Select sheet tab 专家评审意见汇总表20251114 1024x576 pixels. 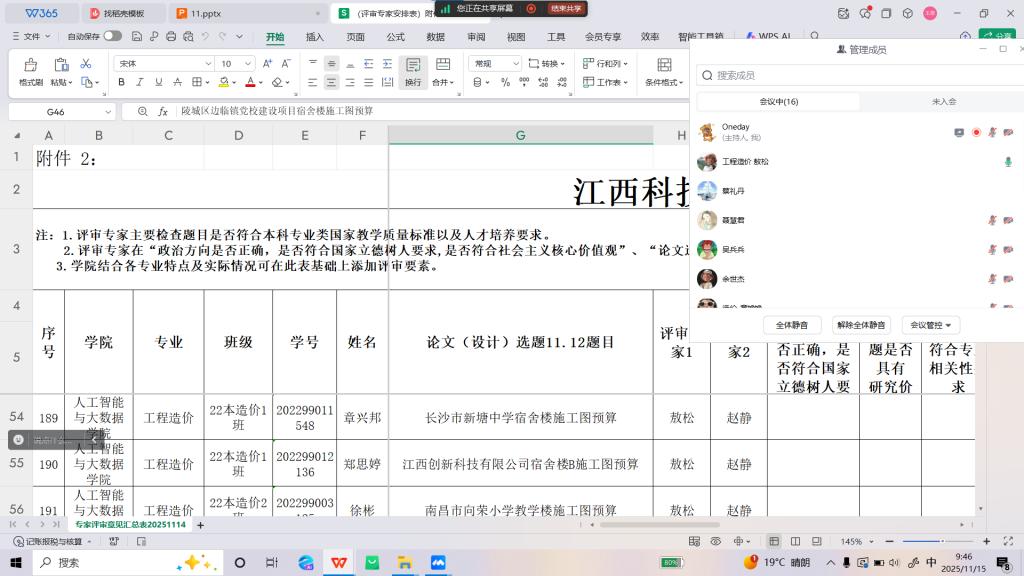[x=130, y=524]
